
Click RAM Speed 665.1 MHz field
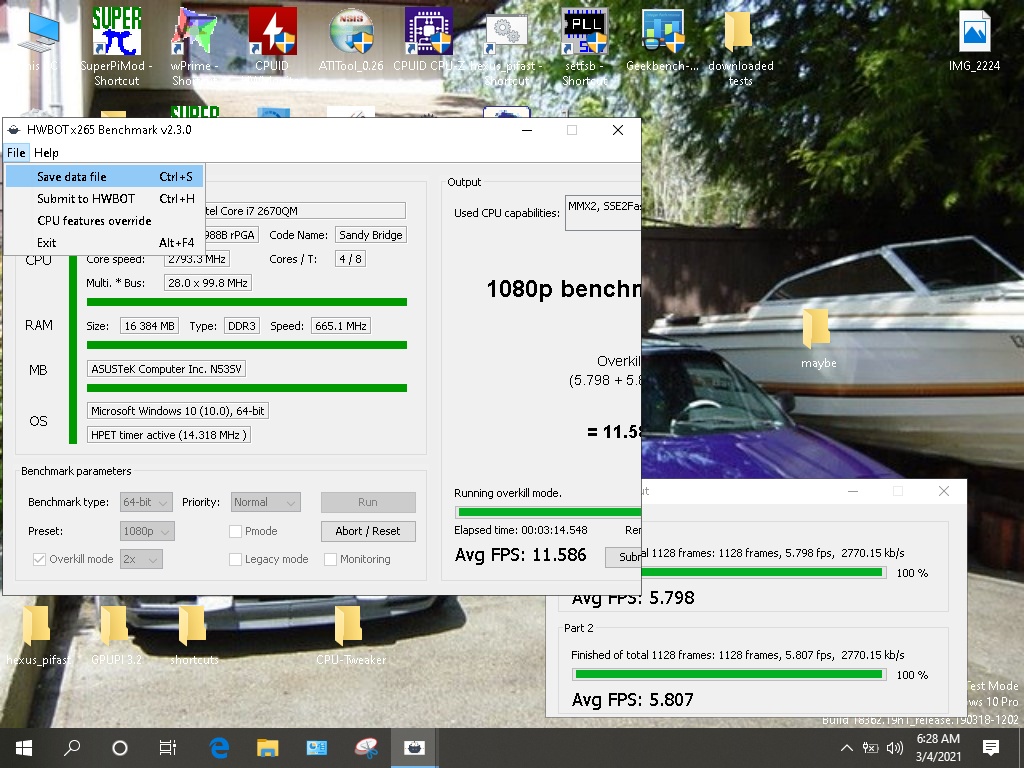[x=340, y=326]
